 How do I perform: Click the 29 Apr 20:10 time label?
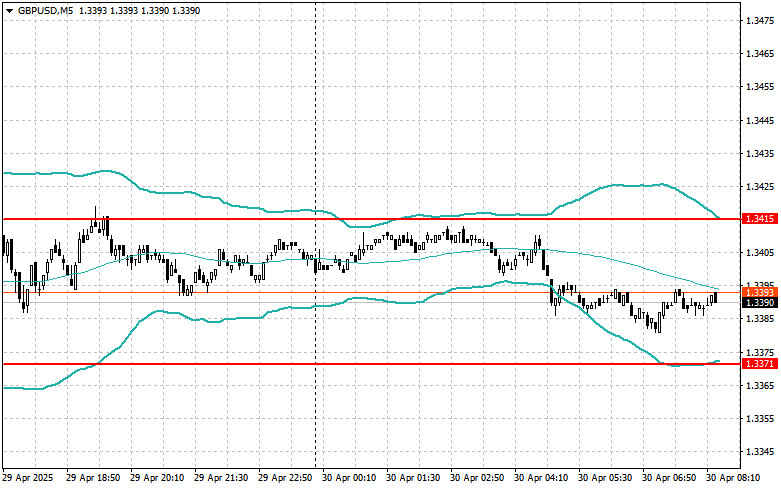click(x=157, y=478)
